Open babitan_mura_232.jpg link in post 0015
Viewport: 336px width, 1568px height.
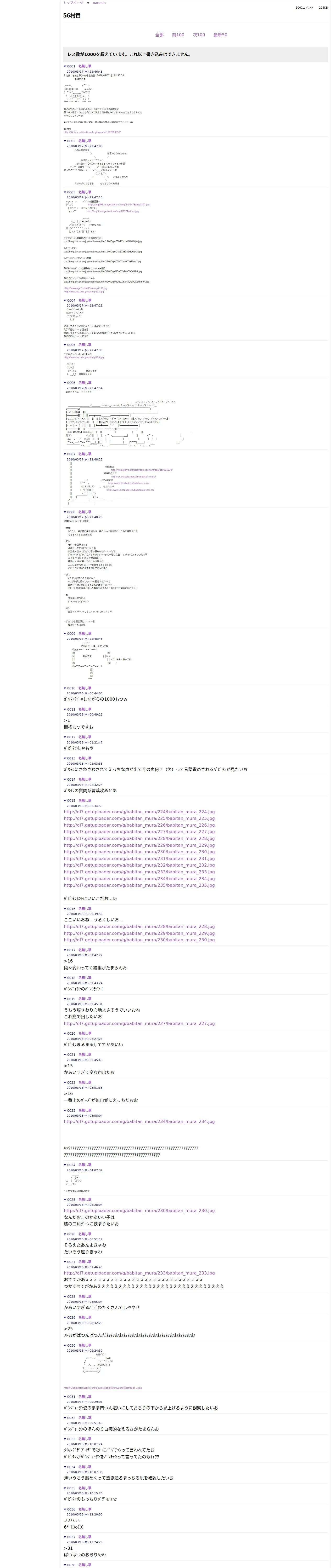pos(139,866)
